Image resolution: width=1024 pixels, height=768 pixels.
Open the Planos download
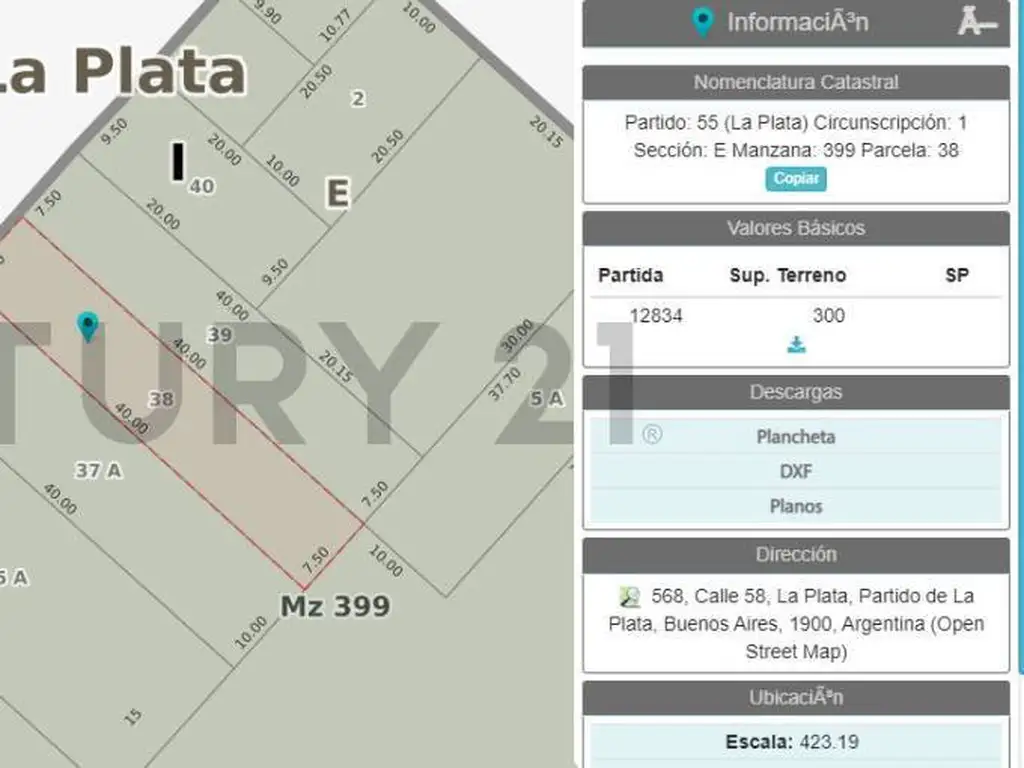coord(795,506)
